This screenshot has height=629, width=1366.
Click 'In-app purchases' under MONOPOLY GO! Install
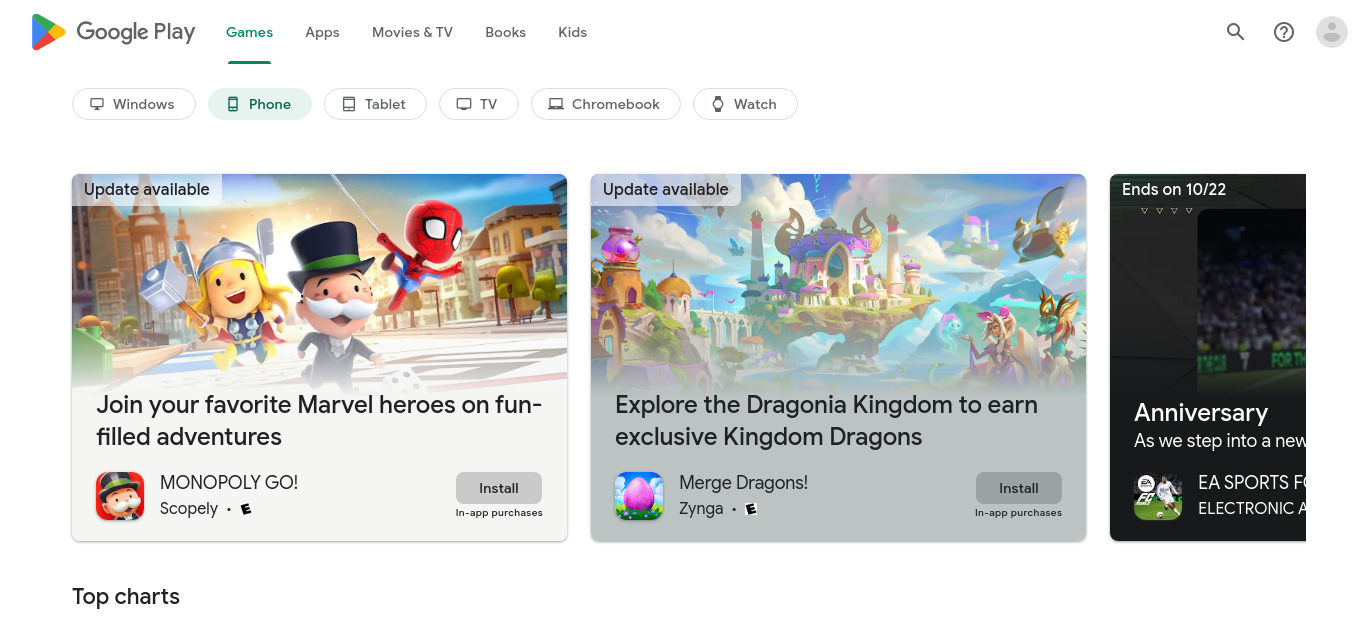tap(499, 513)
